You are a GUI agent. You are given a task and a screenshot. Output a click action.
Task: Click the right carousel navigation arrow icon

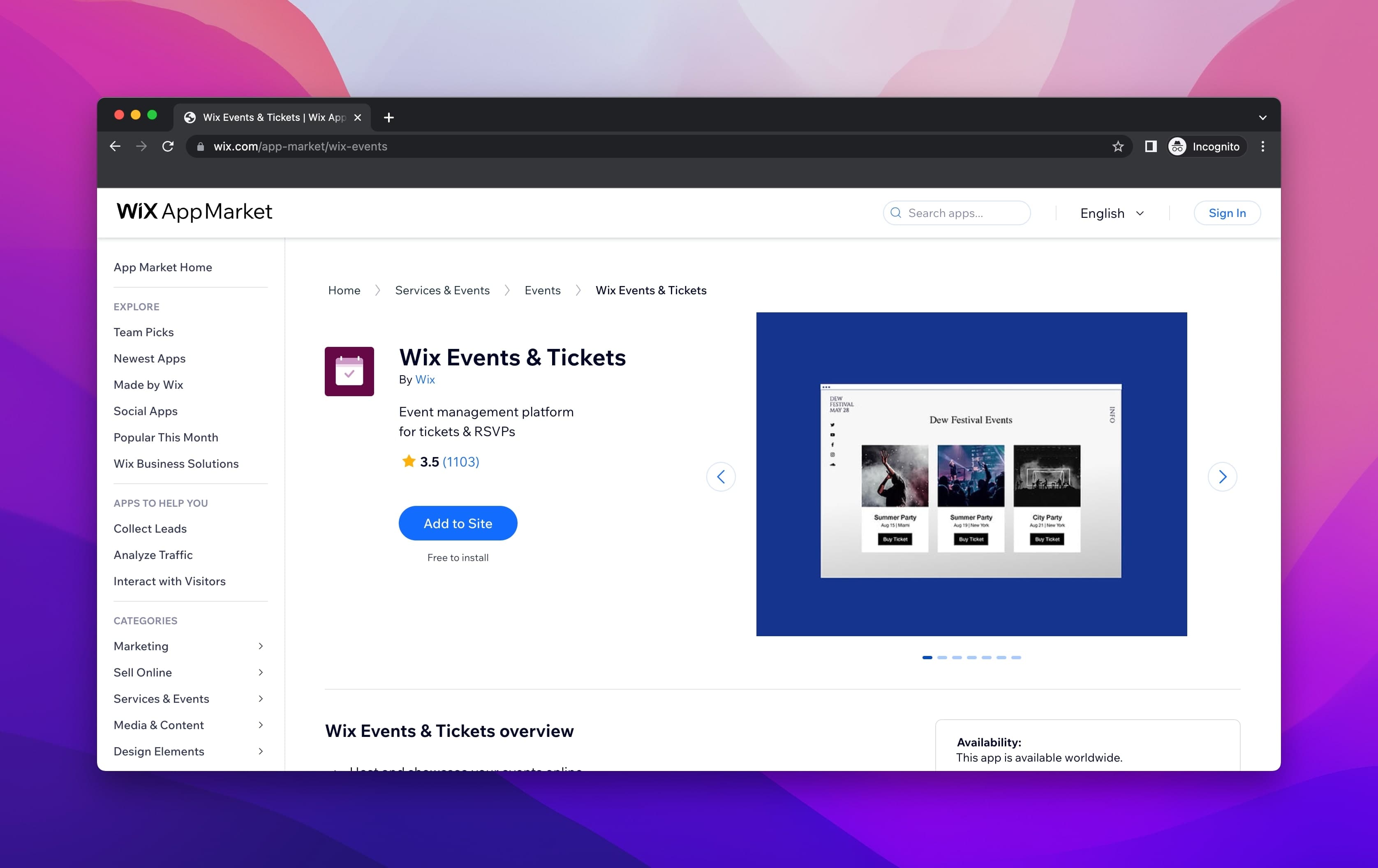click(x=1222, y=476)
